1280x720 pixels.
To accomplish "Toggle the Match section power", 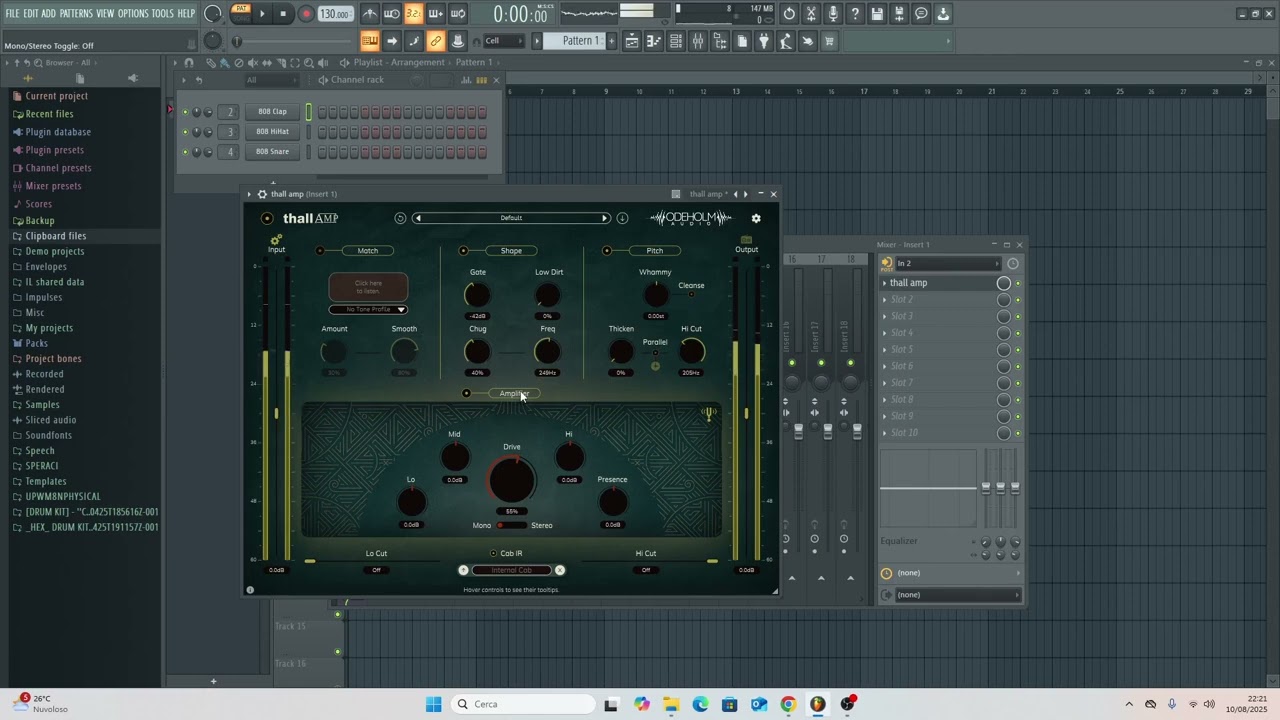I will click(320, 251).
